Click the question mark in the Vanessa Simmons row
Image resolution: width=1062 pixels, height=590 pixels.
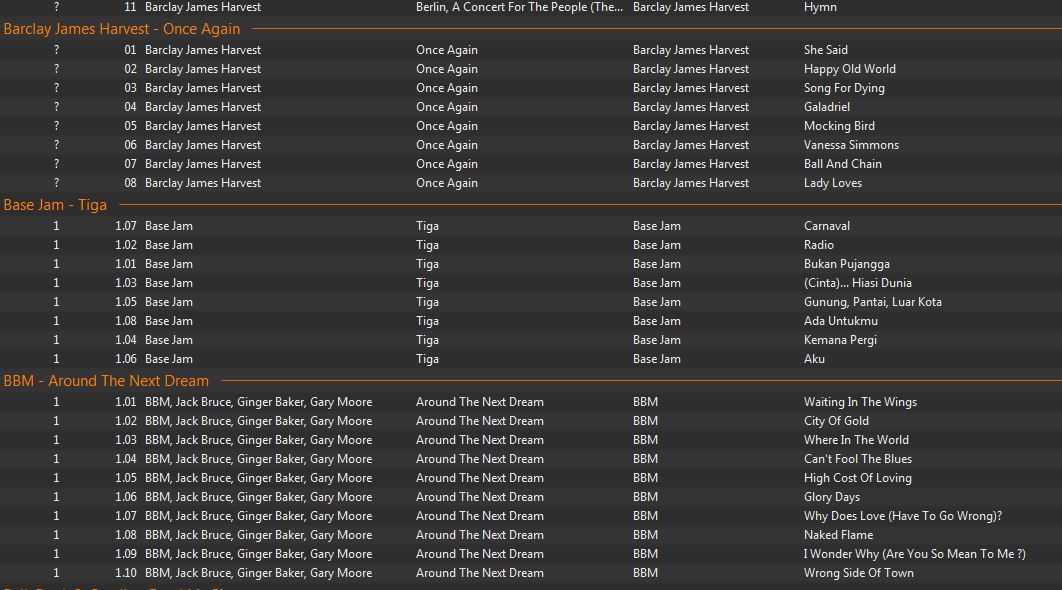click(x=56, y=145)
